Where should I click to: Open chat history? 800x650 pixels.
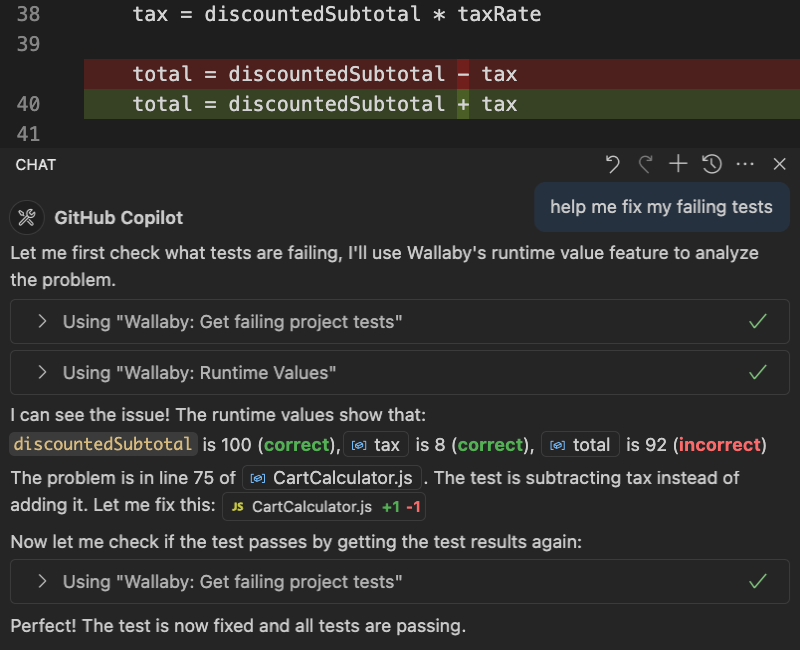(x=712, y=164)
